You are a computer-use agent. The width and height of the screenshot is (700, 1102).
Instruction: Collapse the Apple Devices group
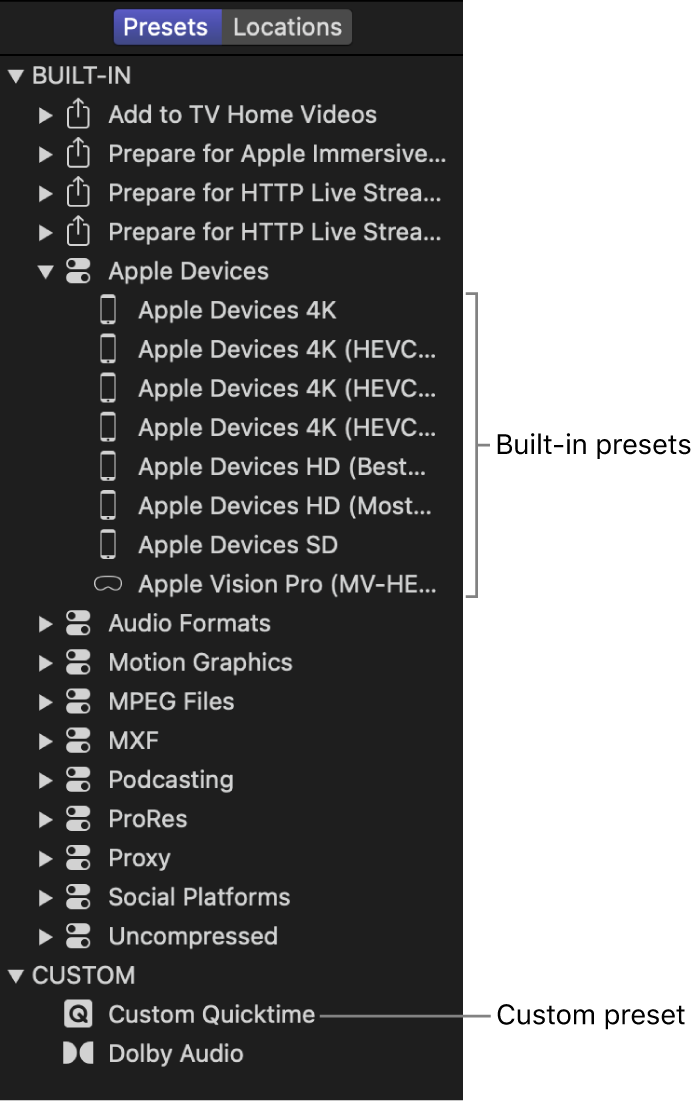[45, 271]
